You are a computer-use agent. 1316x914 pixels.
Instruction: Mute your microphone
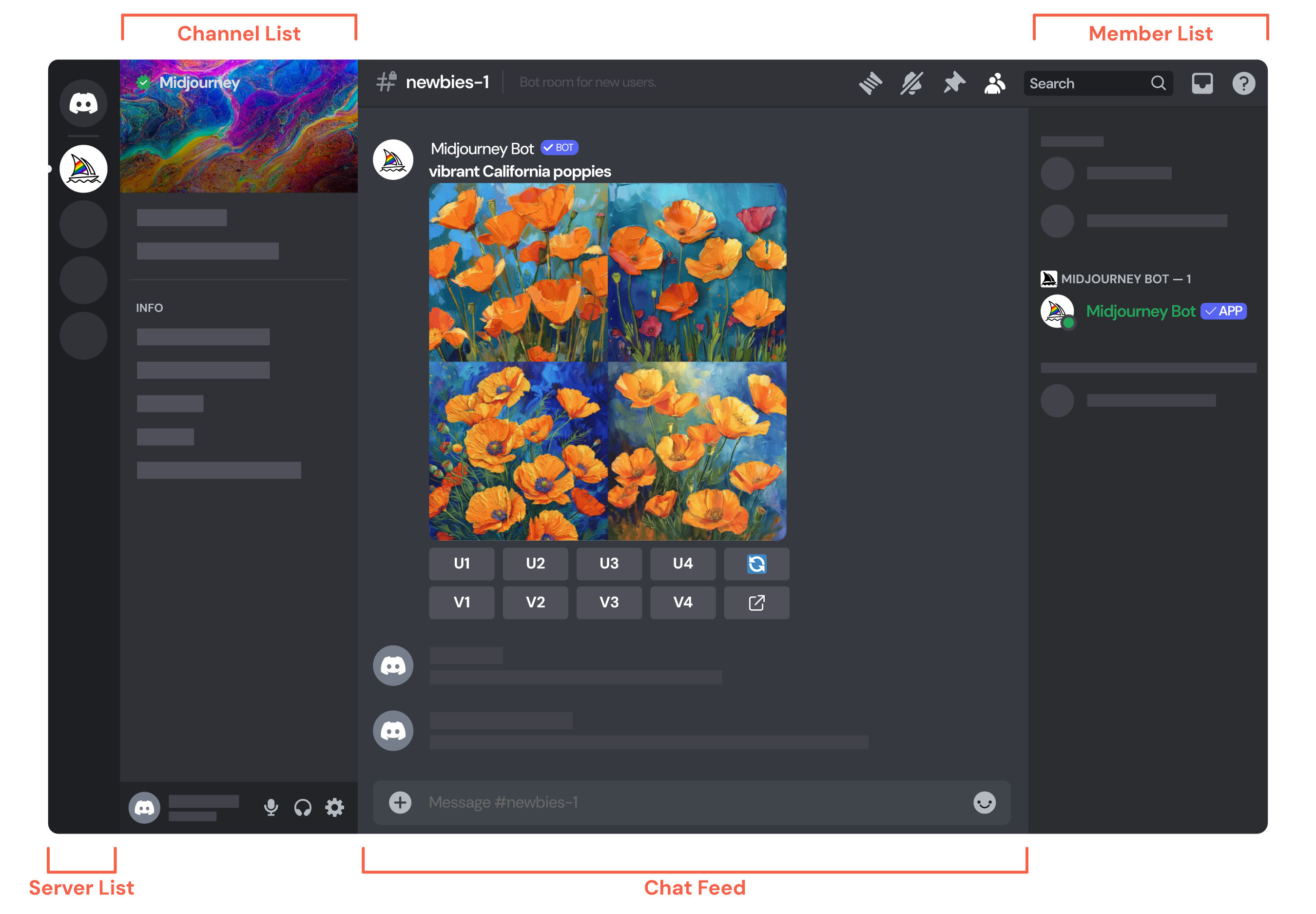(x=271, y=807)
